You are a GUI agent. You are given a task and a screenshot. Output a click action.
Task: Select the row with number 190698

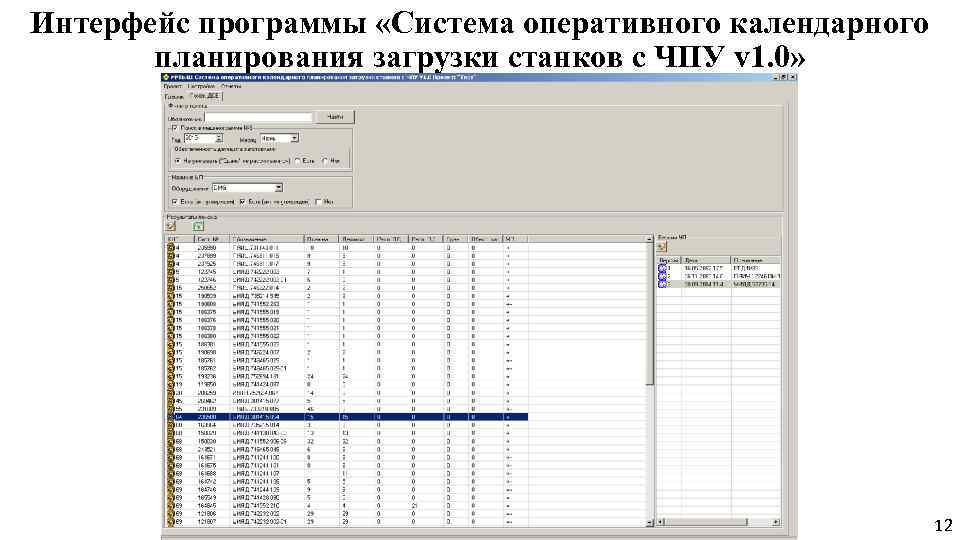click(x=347, y=352)
